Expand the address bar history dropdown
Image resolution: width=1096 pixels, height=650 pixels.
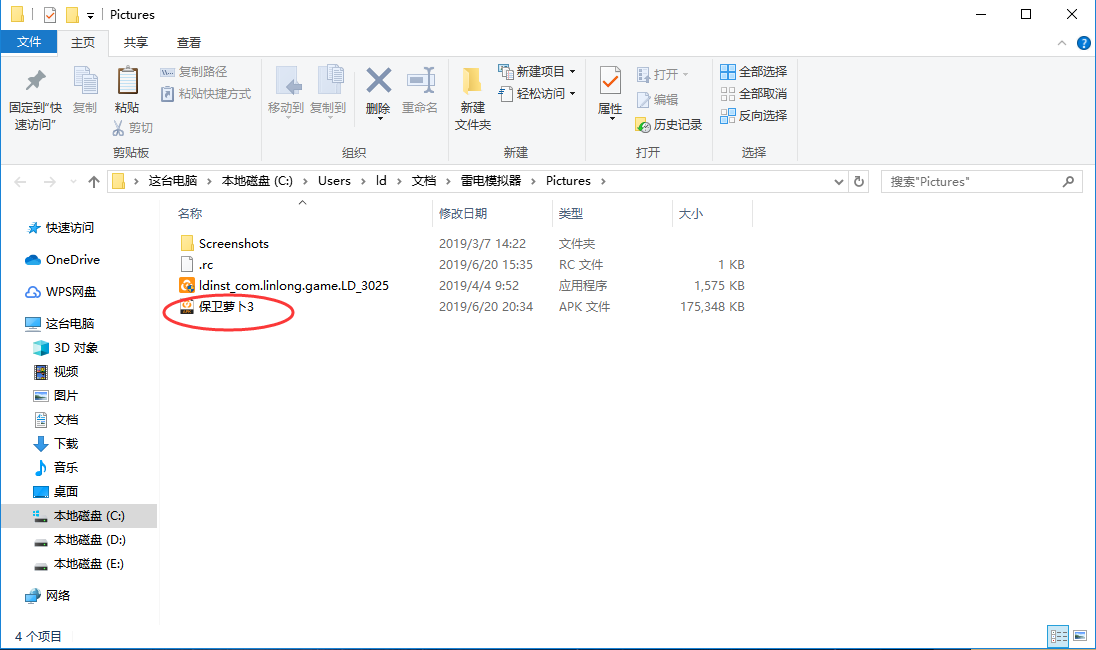pyautogui.click(x=839, y=181)
